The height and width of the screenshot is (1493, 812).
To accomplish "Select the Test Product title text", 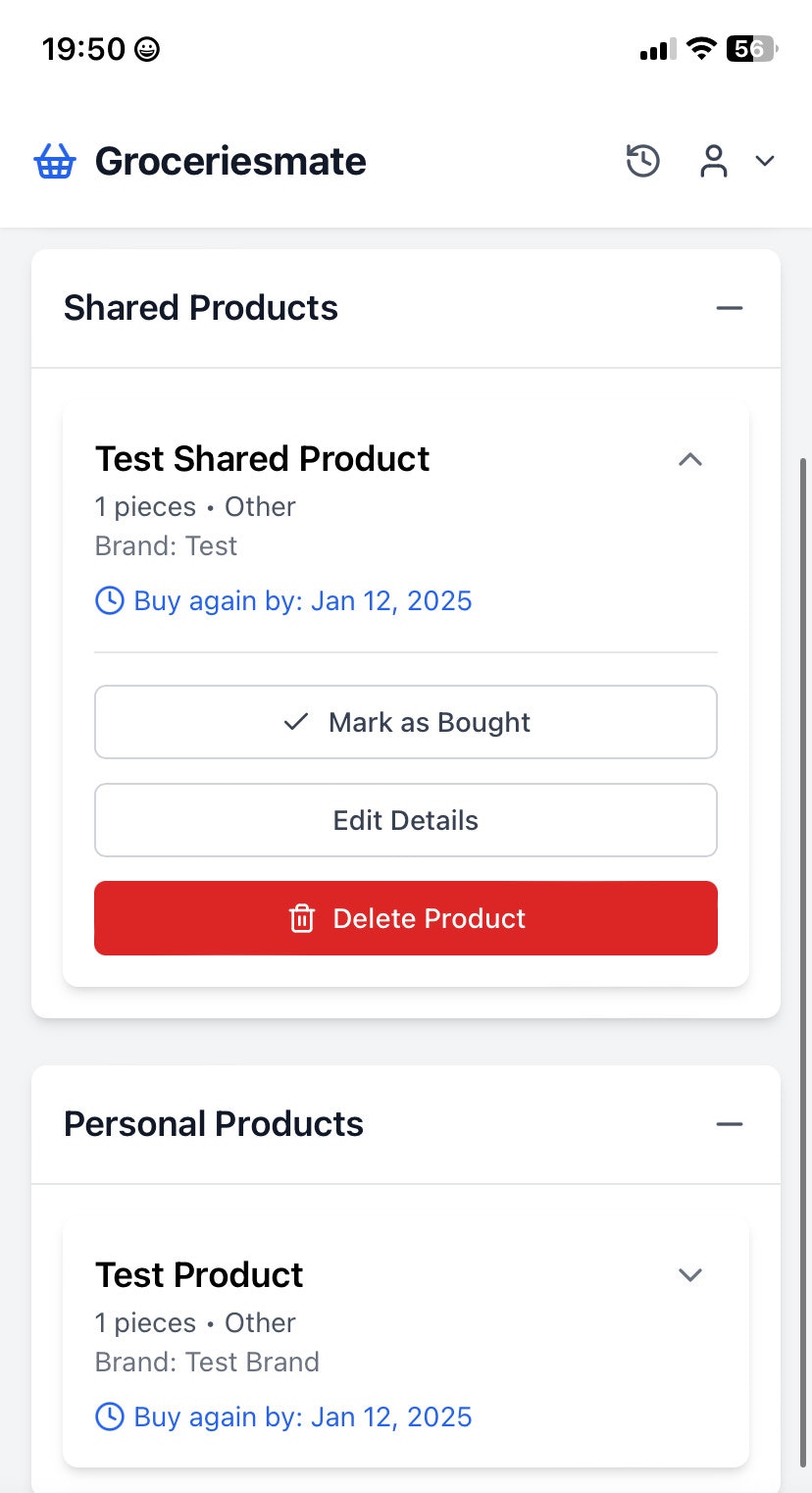I will pos(199,1274).
